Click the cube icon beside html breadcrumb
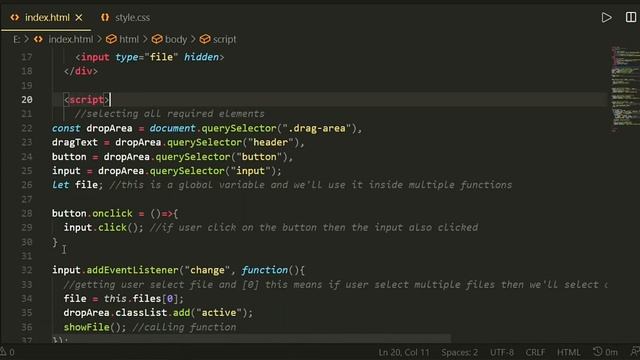This screenshot has height=360, width=640. 111,39
